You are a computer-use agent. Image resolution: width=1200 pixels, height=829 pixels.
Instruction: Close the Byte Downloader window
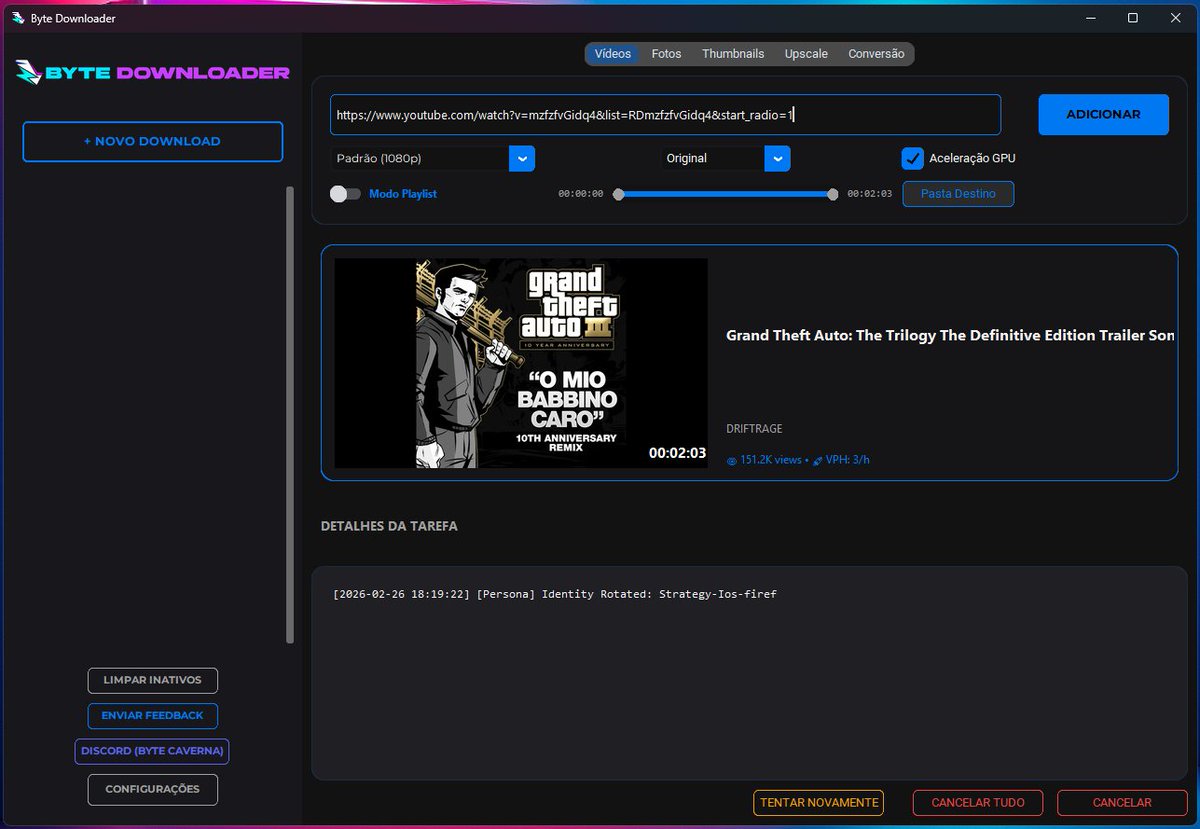[1176, 18]
